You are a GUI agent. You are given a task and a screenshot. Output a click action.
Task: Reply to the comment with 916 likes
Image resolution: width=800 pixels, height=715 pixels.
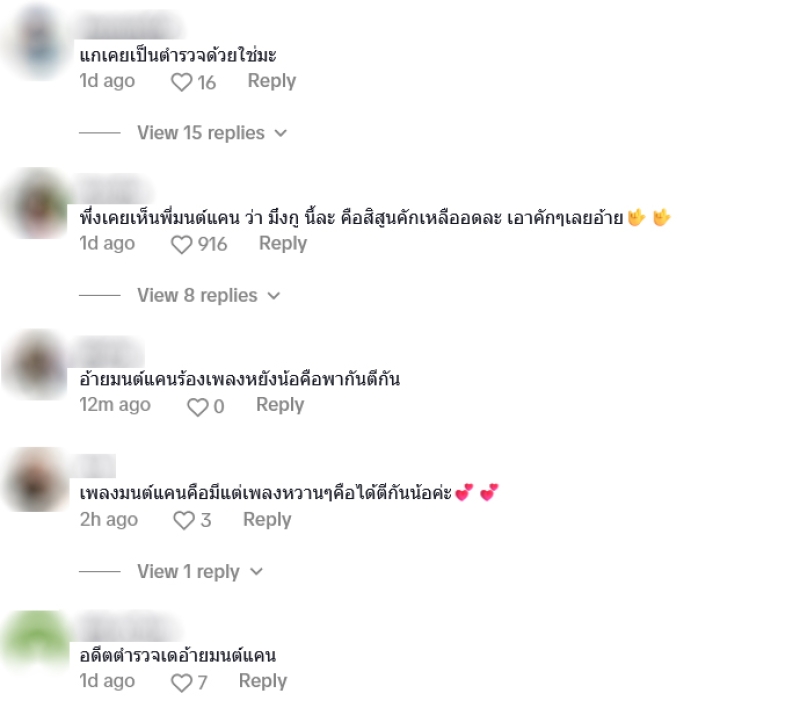pos(283,243)
